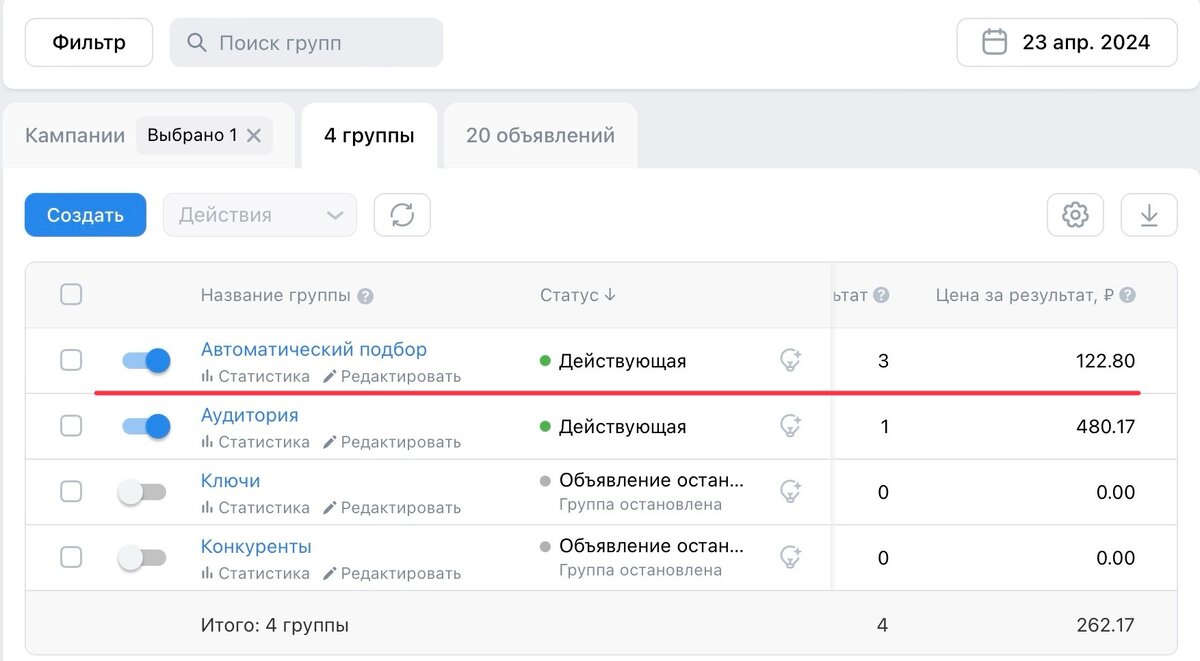Image resolution: width=1200 pixels, height=661 pixels.
Task: Click lightbulb recommendation icon for Ключи row
Action: click(791, 492)
